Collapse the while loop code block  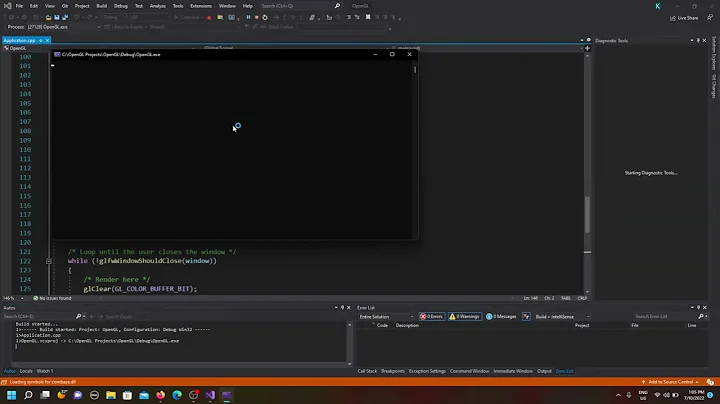coord(49,261)
